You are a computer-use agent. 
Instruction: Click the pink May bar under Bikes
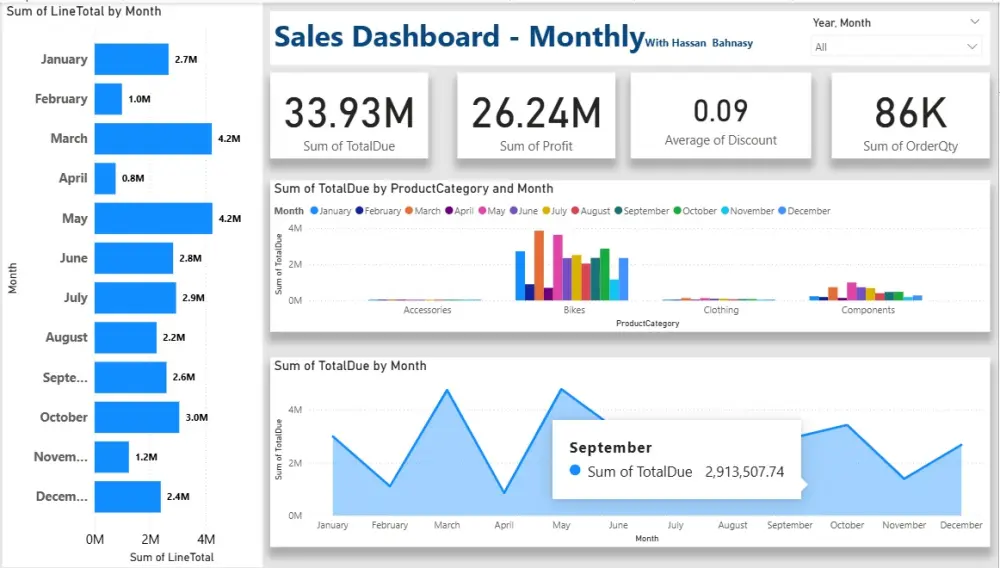tap(558, 268)
